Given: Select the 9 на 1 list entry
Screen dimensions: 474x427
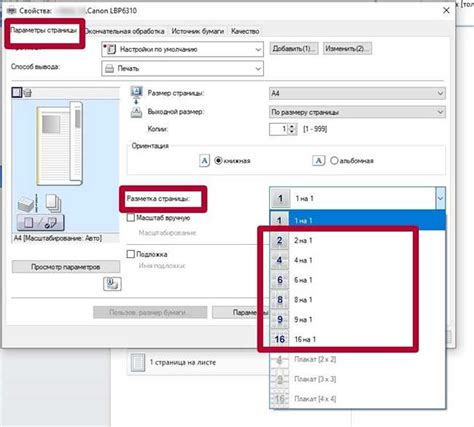Looking at the screenshot, I should coord(357,319).
